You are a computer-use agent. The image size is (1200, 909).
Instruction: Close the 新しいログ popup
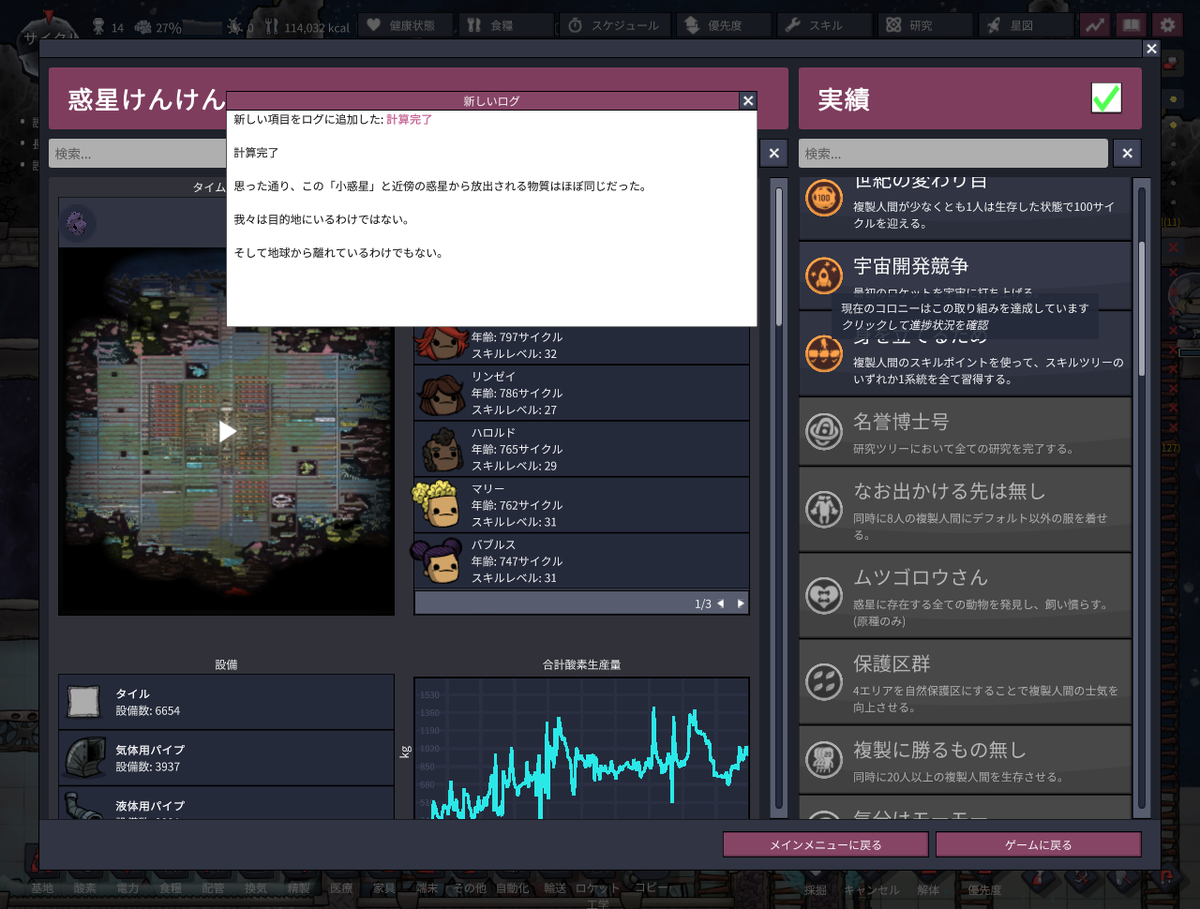[x=747, y=101]
